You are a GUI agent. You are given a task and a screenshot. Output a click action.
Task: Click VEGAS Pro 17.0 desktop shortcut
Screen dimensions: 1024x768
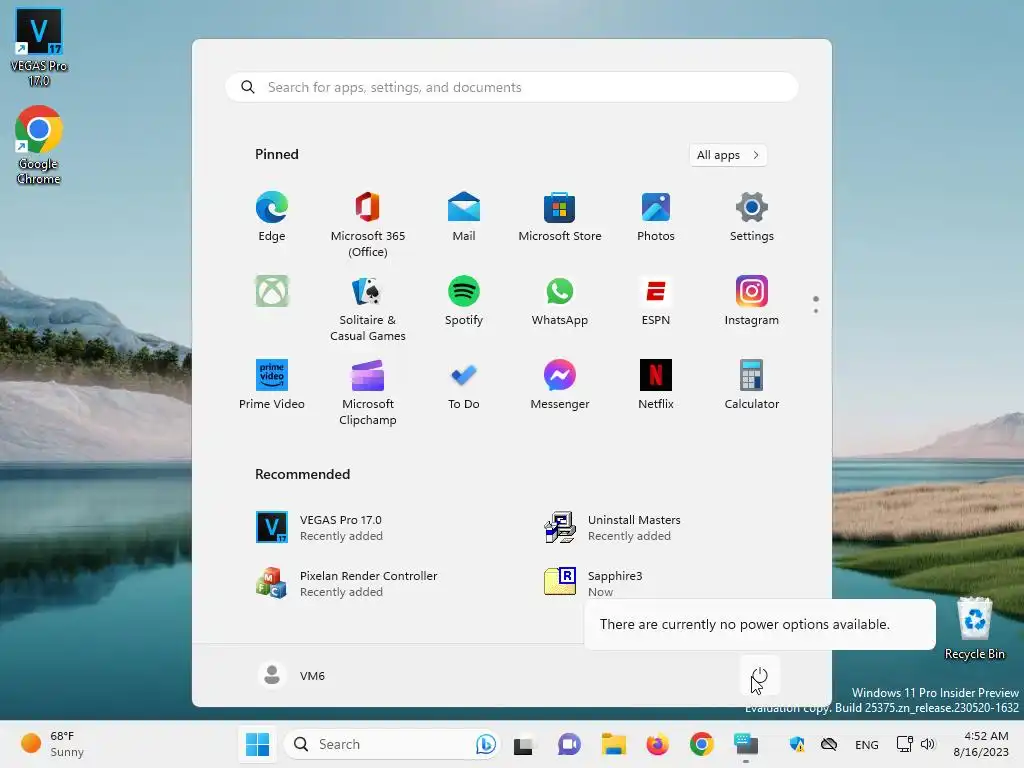[x=39, y=48]
